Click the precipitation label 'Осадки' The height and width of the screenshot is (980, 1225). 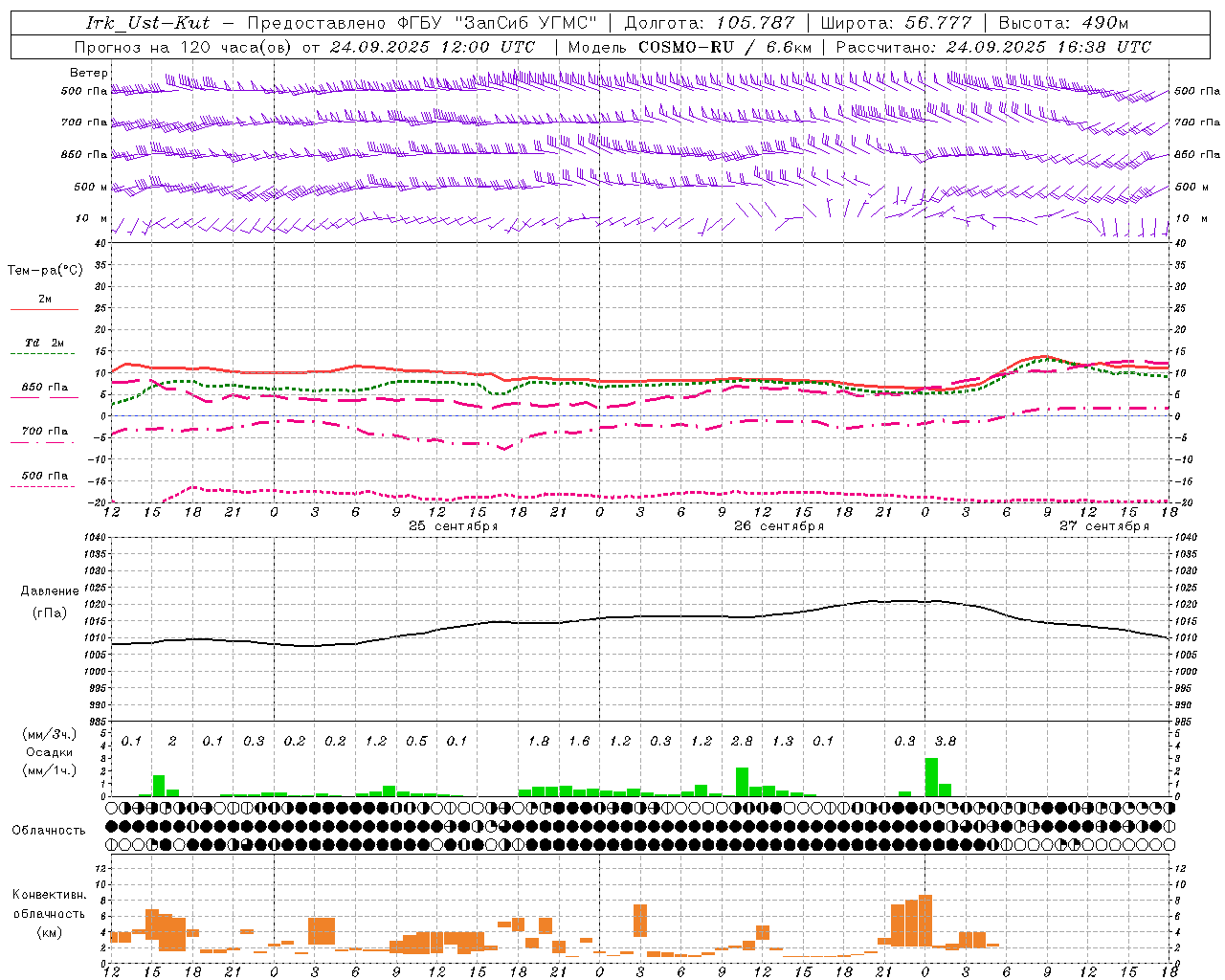(x=49, y=752)
